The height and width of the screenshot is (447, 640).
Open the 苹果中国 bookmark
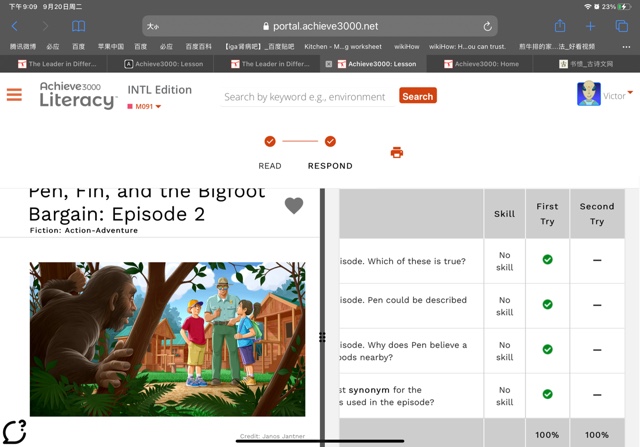[x=111, y=47]
